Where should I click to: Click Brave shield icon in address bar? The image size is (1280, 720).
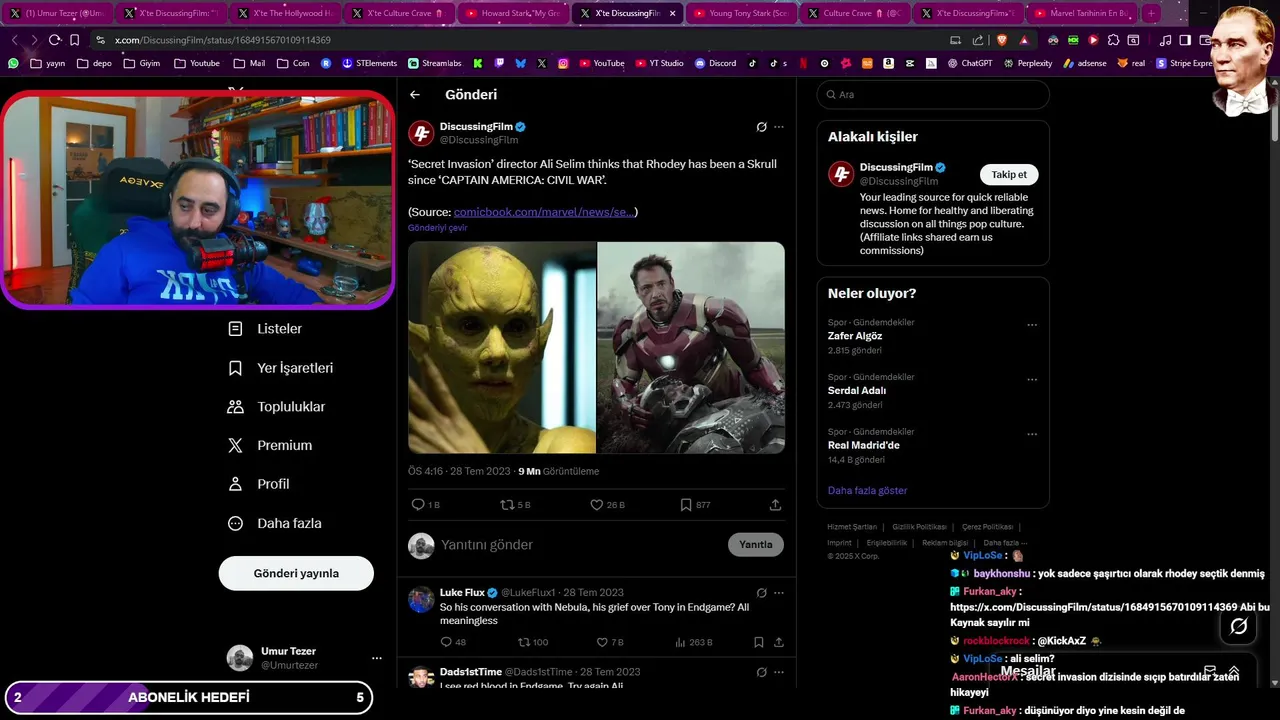coord(1002,40)
